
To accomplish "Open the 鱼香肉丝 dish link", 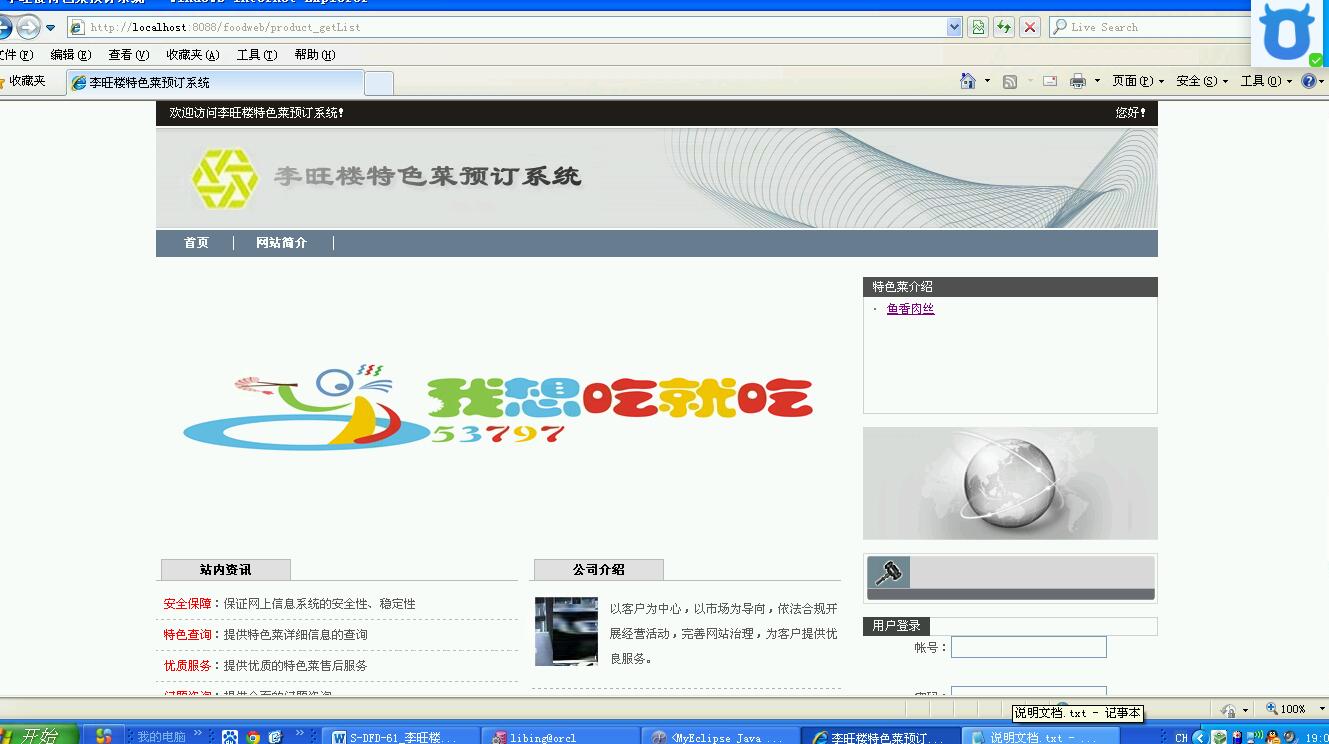I will [x=910, y=309].
